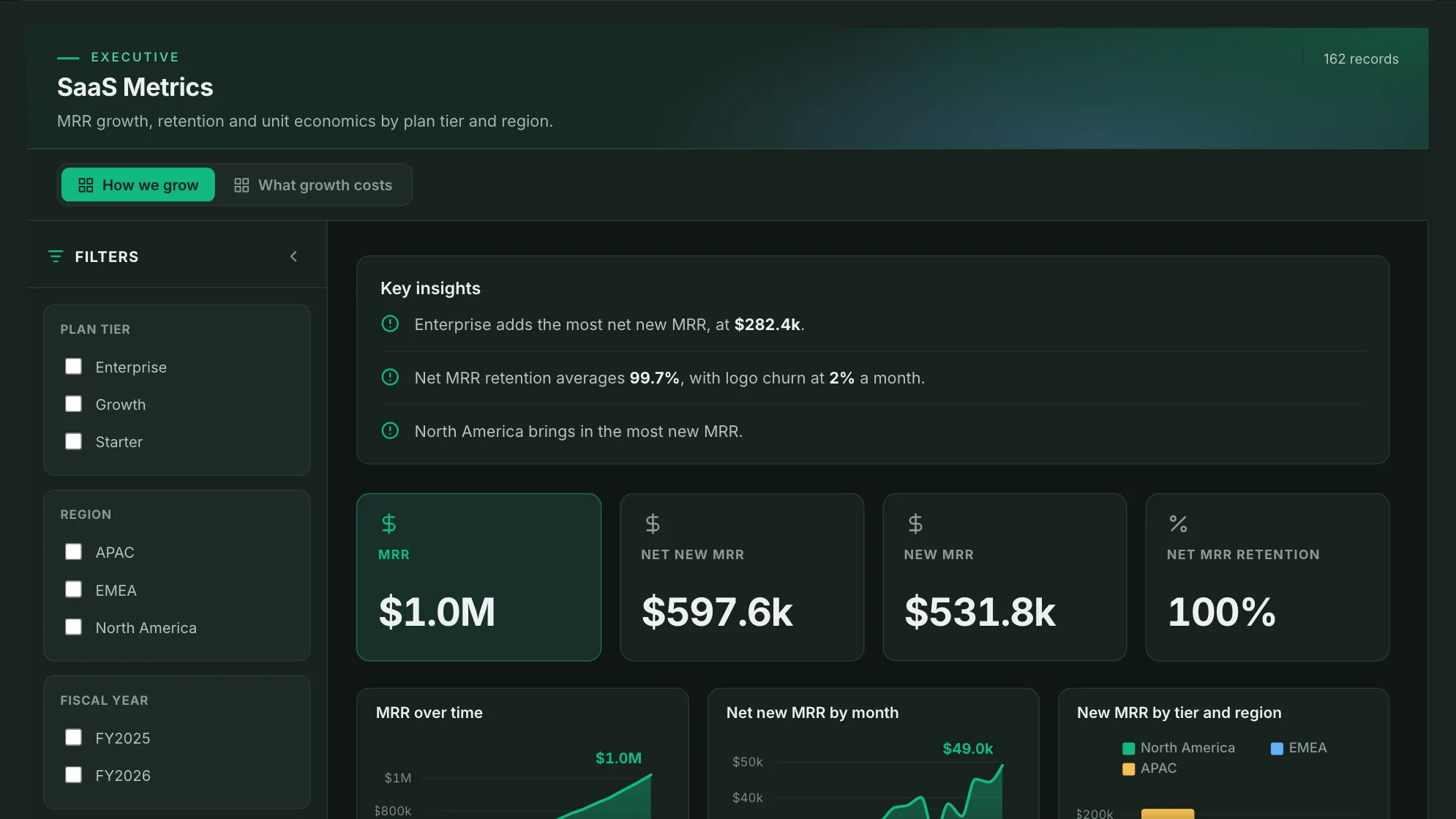The image size is (1456, 819).
Task: Click New MRR by tier and region title
Action: point(1179,713)
